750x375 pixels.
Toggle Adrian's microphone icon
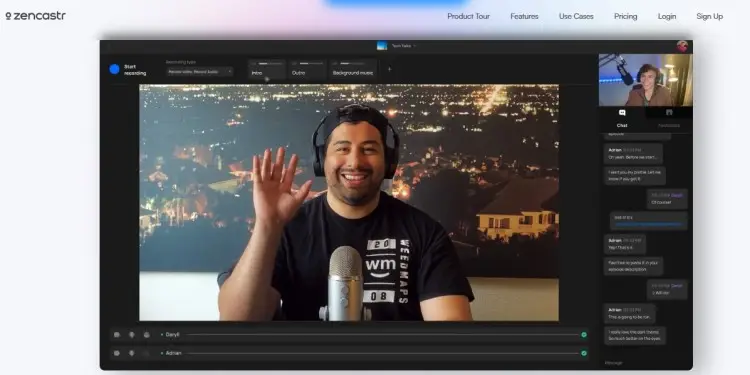click(x=132, y=353)
